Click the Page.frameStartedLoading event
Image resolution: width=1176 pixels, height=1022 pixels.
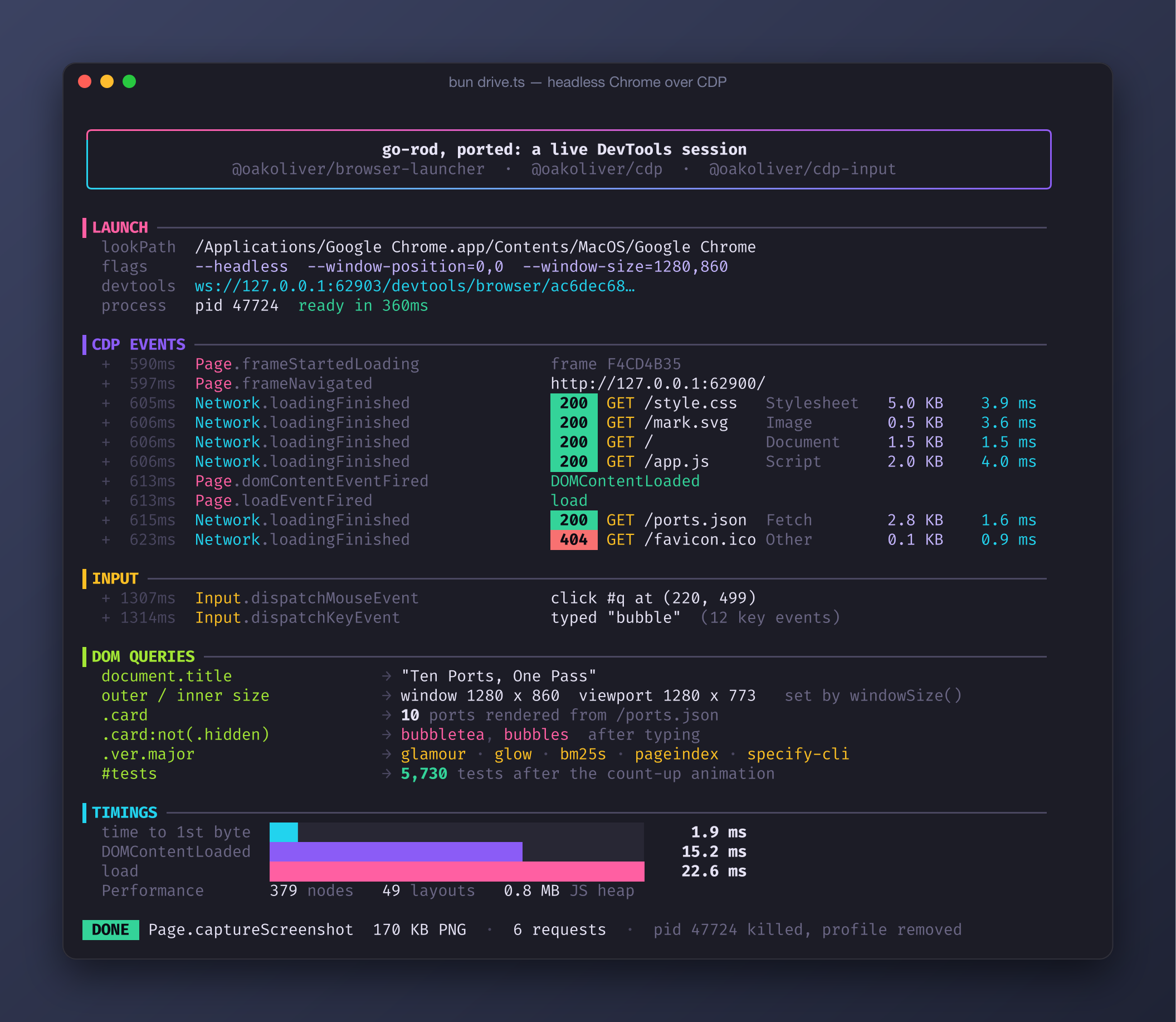pos(307,364)
